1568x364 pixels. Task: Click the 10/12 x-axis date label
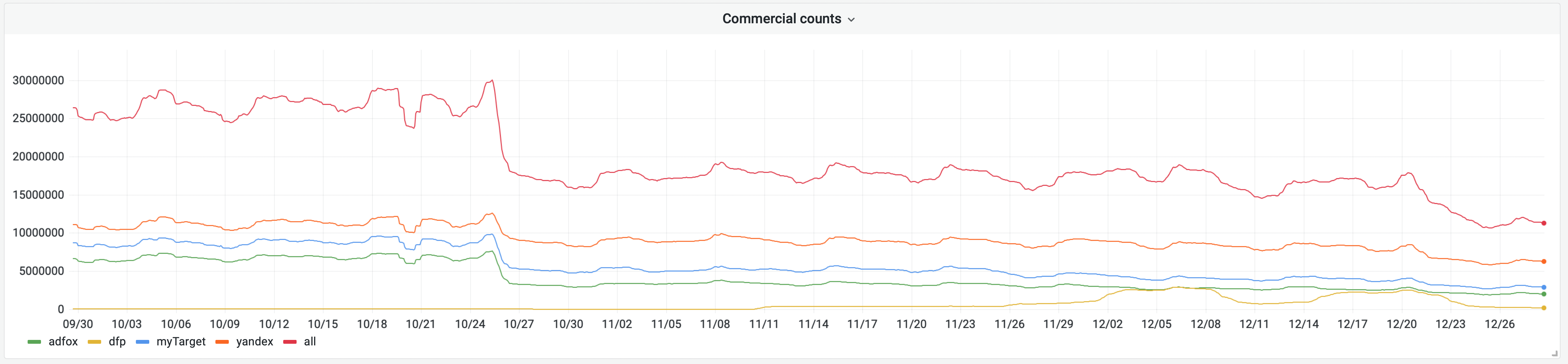pyautogui.click(x=274, y=324)
